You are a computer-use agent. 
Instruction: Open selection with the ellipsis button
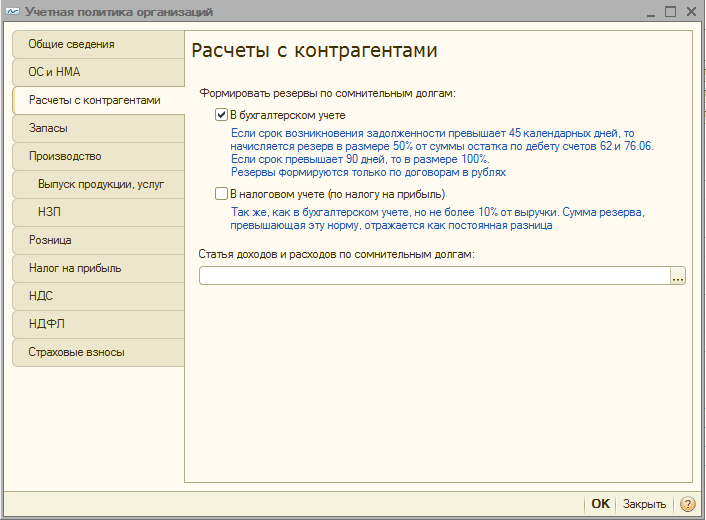tap(678, 276)
